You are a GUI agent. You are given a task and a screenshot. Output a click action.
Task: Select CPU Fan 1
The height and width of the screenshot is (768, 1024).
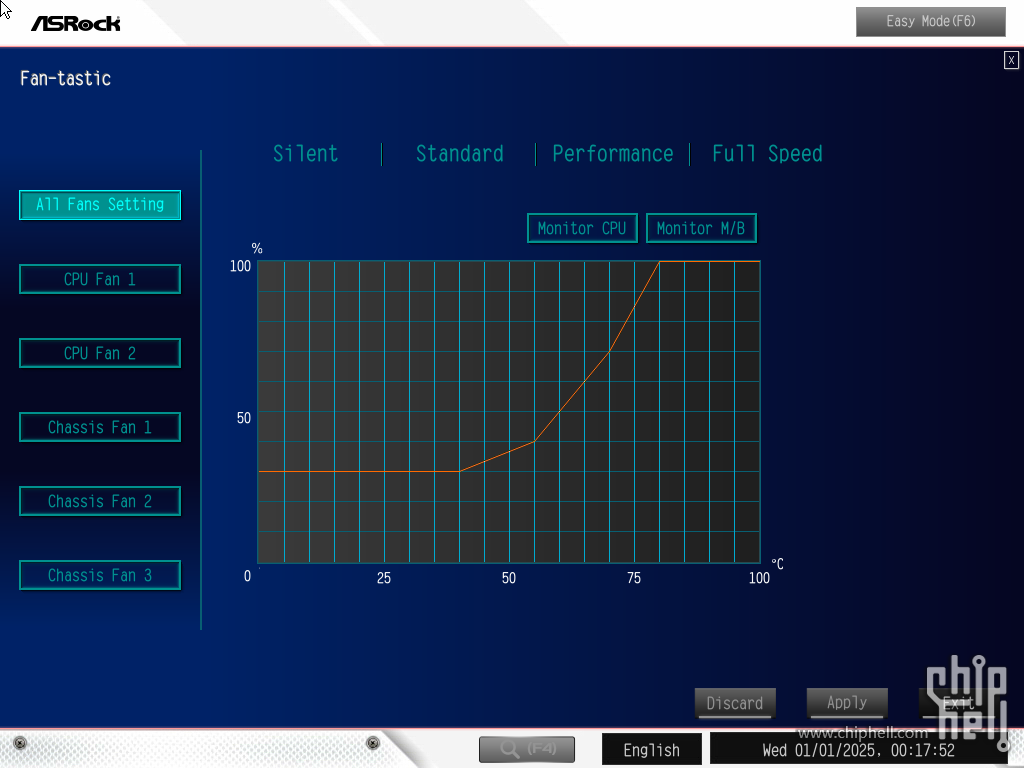pos(100,280)
